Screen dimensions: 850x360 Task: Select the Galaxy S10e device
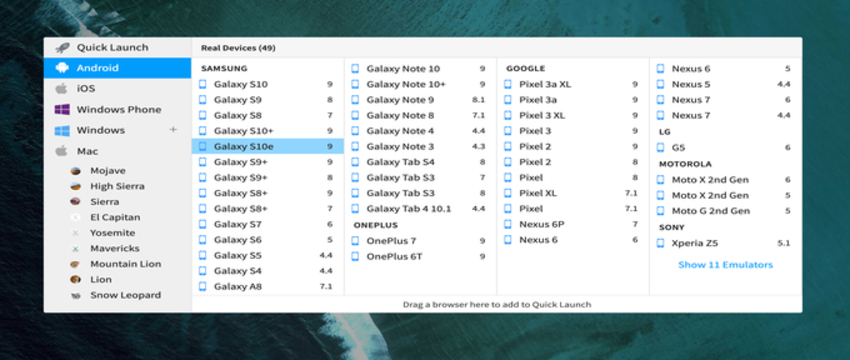coord(268,146)
